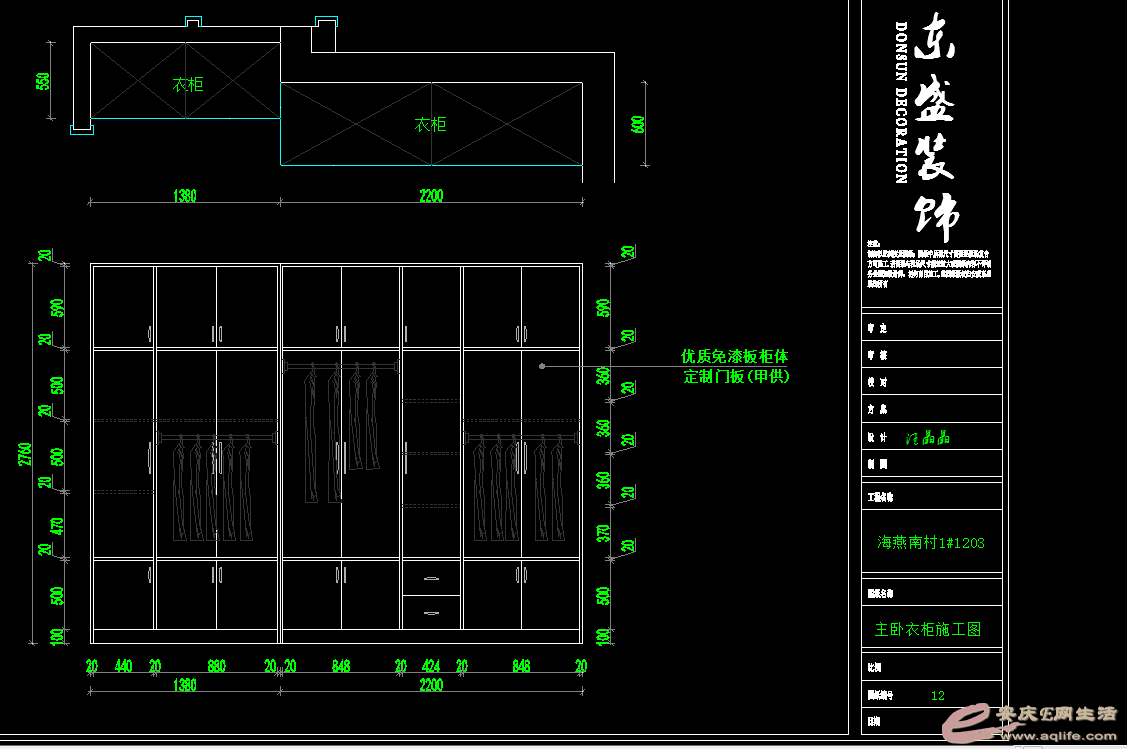Select the 2760 overall height dimension
This screenshot has width=1127, height=749.
(26, 455)
